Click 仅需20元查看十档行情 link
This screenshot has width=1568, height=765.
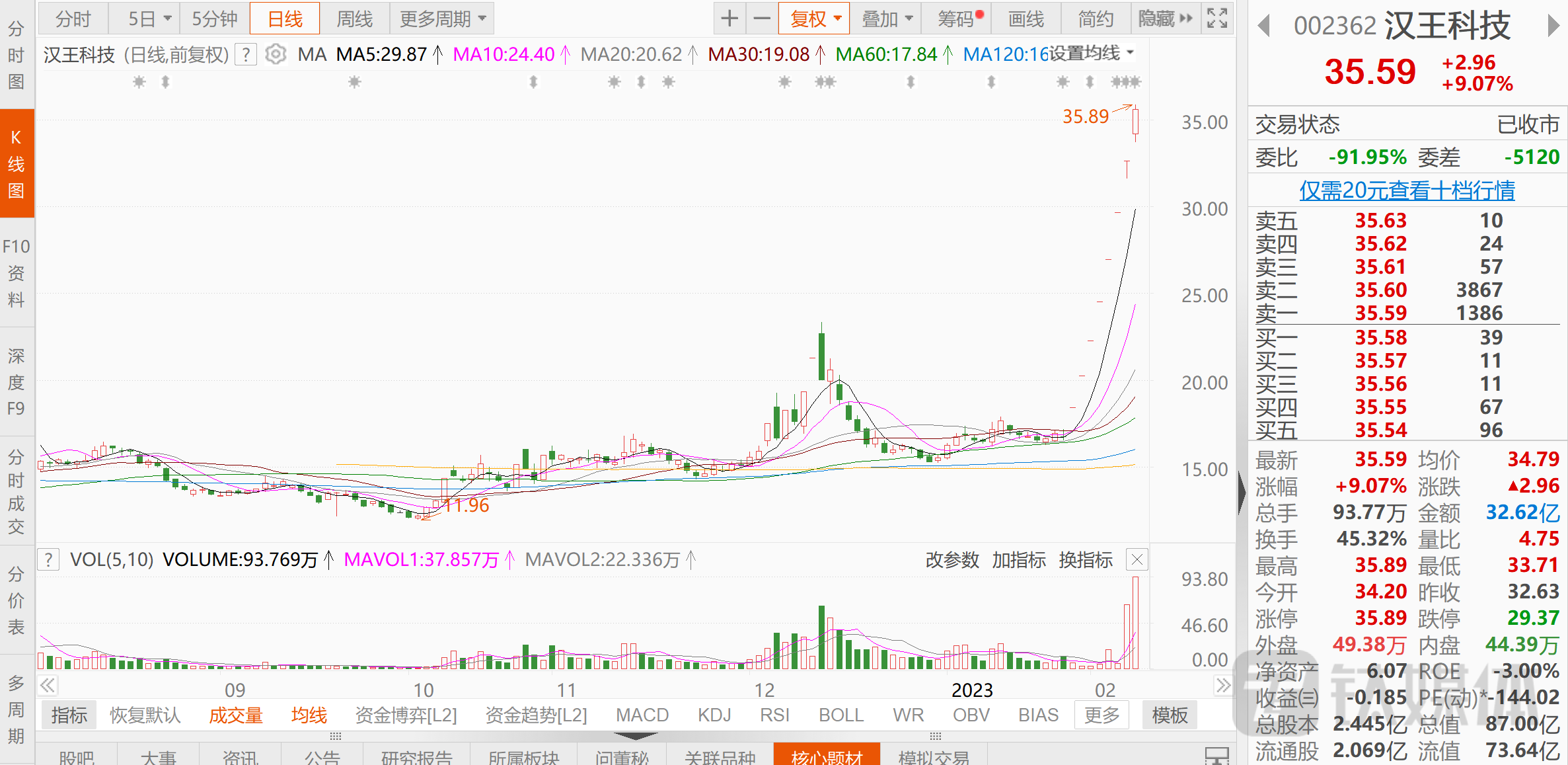coord(1407,190)
